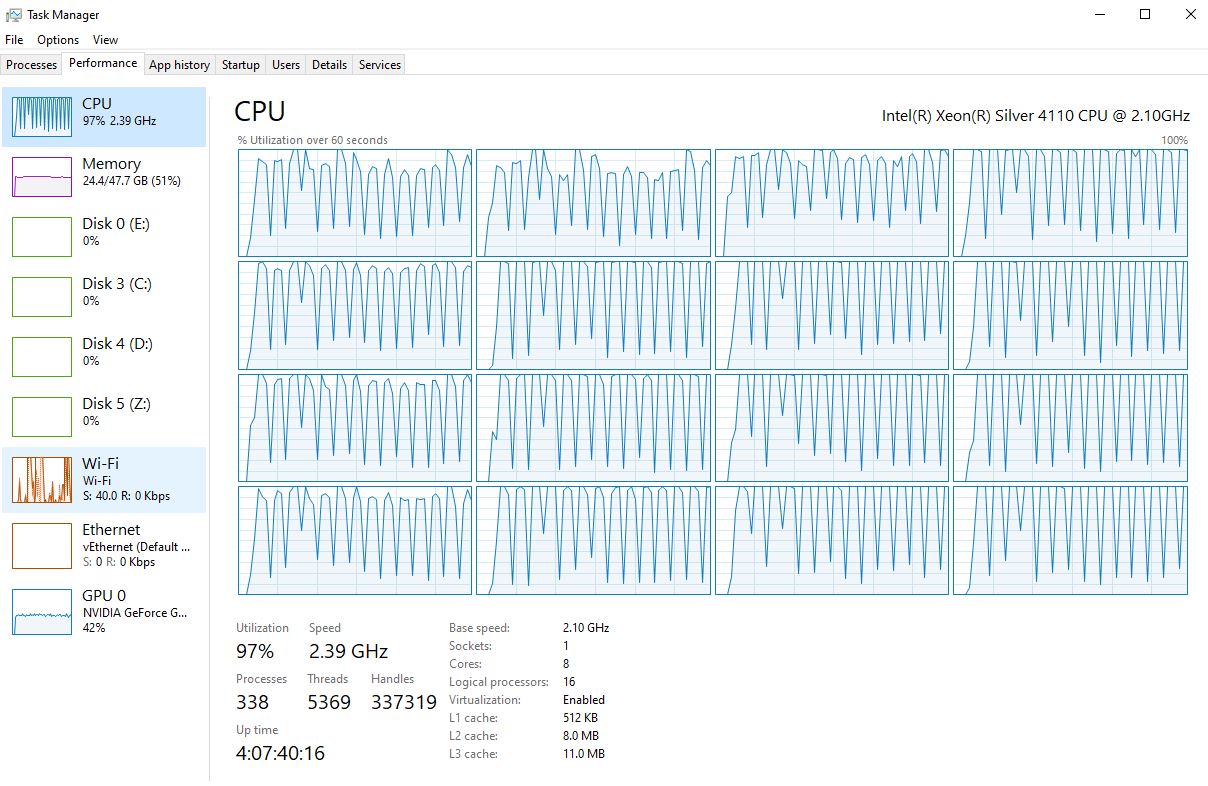Open the Users tab
The width and height of the screenshot is (1208, 786).
click(x=286, y=65)
